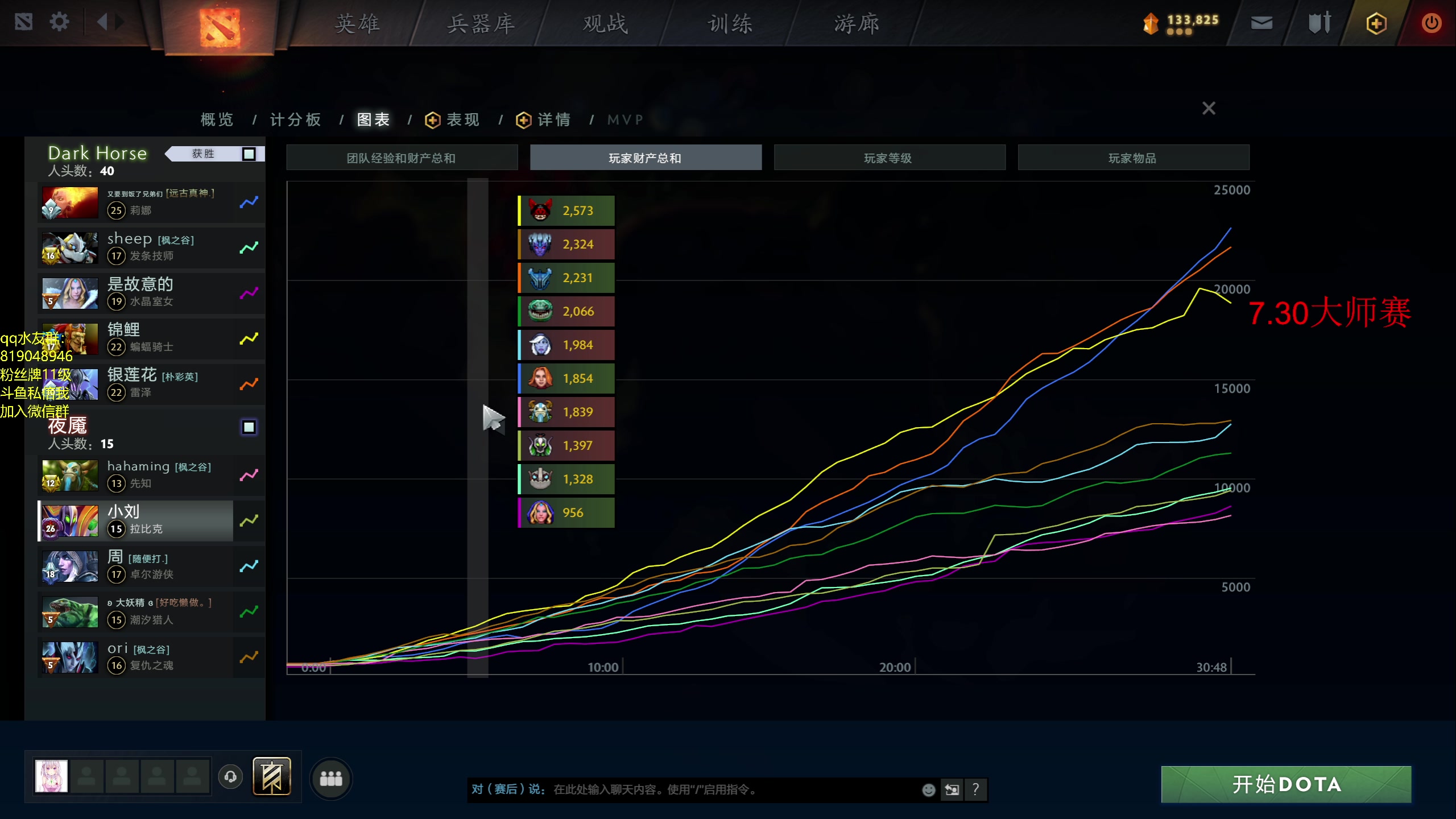The width and height of the screenshot is (1456, 819).
Task: Toggle graph line for 小刘 拉比克
Action: point(249,520)
